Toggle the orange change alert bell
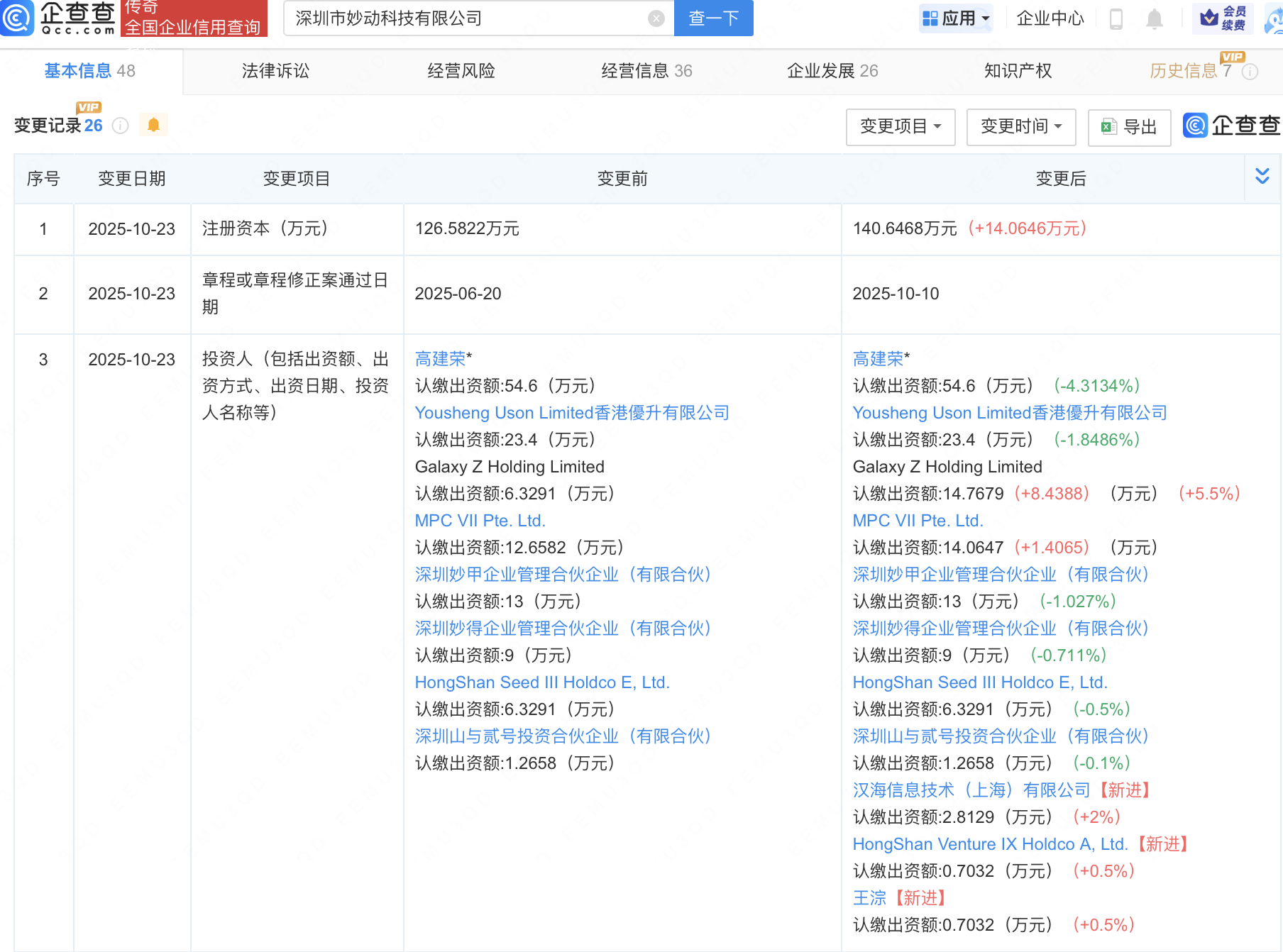This screenshot has width=1283, height=952. (153, 125)
